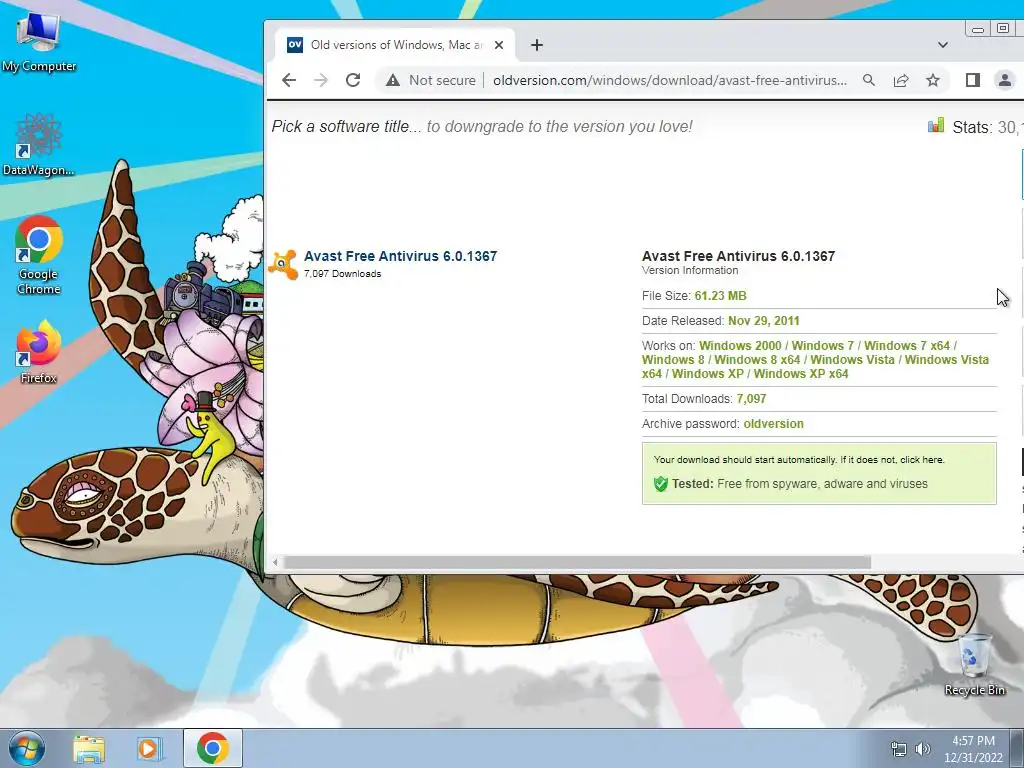Click the volume speaker tray icon
The height and width of the screenshot is (768, 1024).
tap(923, 749)
